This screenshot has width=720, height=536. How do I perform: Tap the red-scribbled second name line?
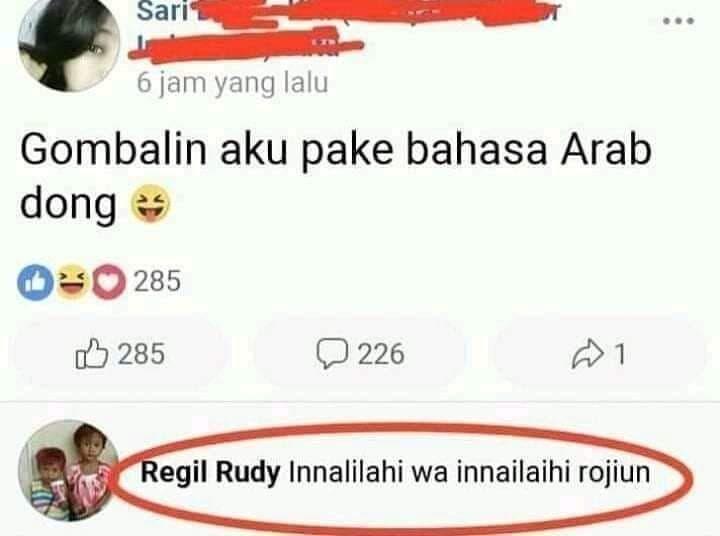point(246,46)
